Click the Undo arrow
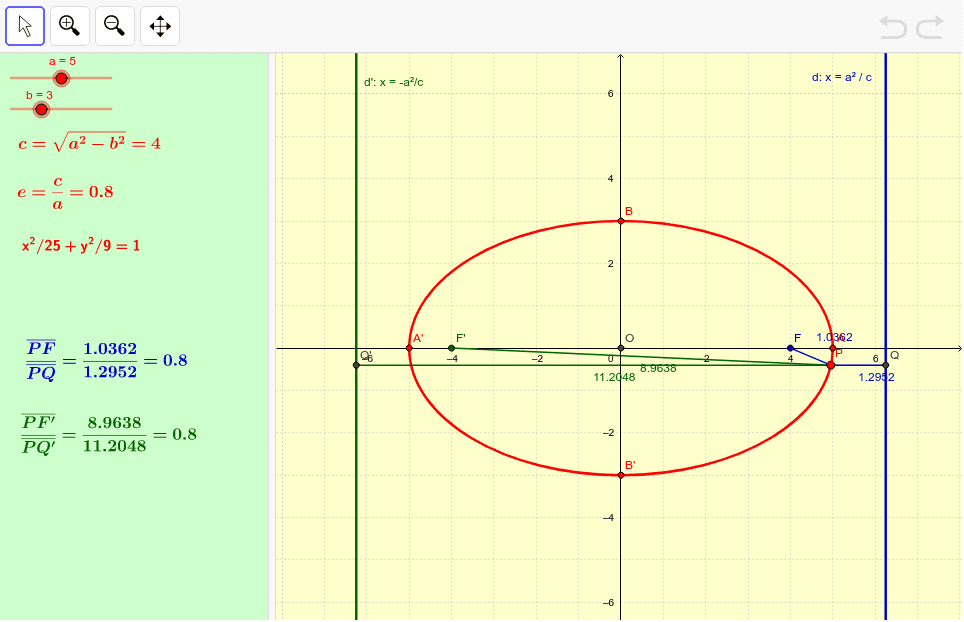964x622 pixels. (893, 28)
